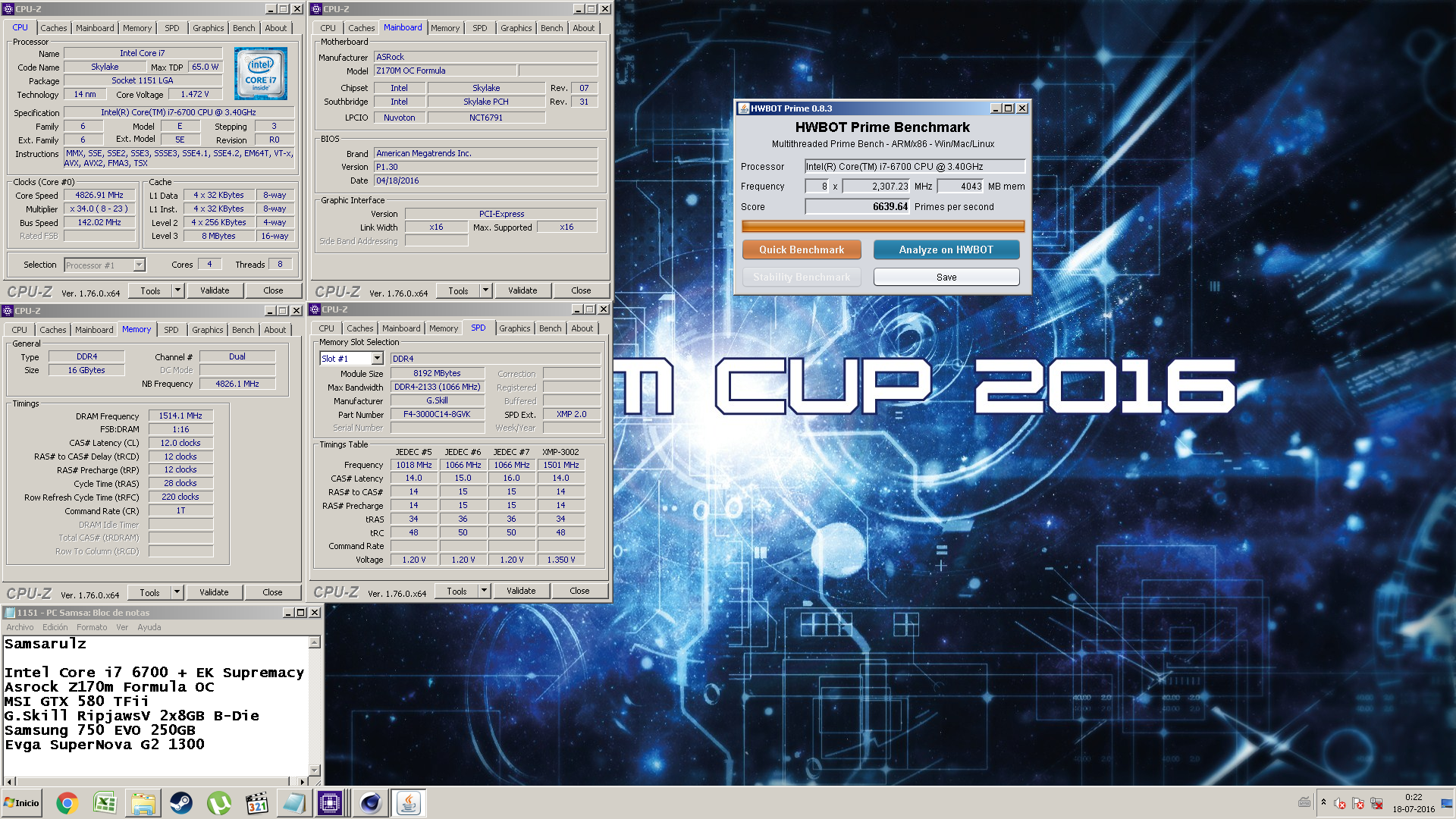Screen dimensions: 1456x819
Task: Open Media Player Classic taskbar icon
Action: point(257,803)
